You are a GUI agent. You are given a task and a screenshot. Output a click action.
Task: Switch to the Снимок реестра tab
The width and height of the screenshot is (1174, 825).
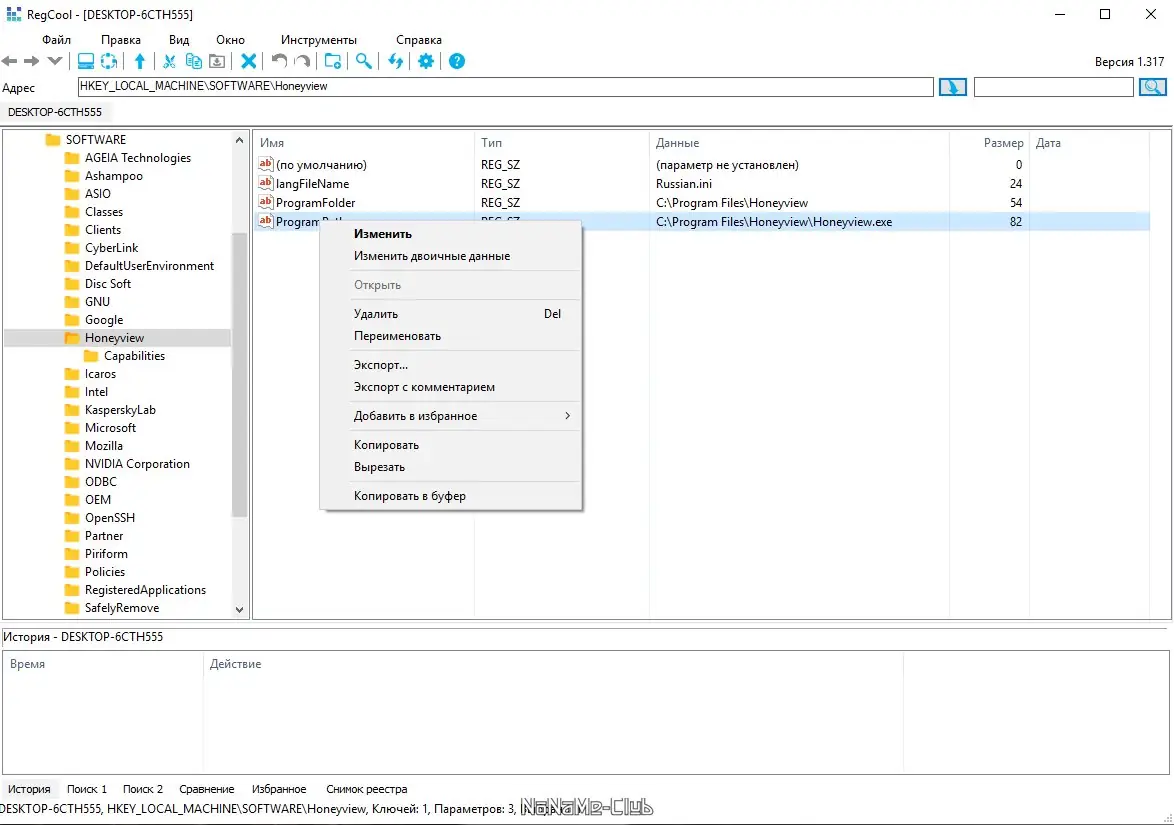click(367, 788)
